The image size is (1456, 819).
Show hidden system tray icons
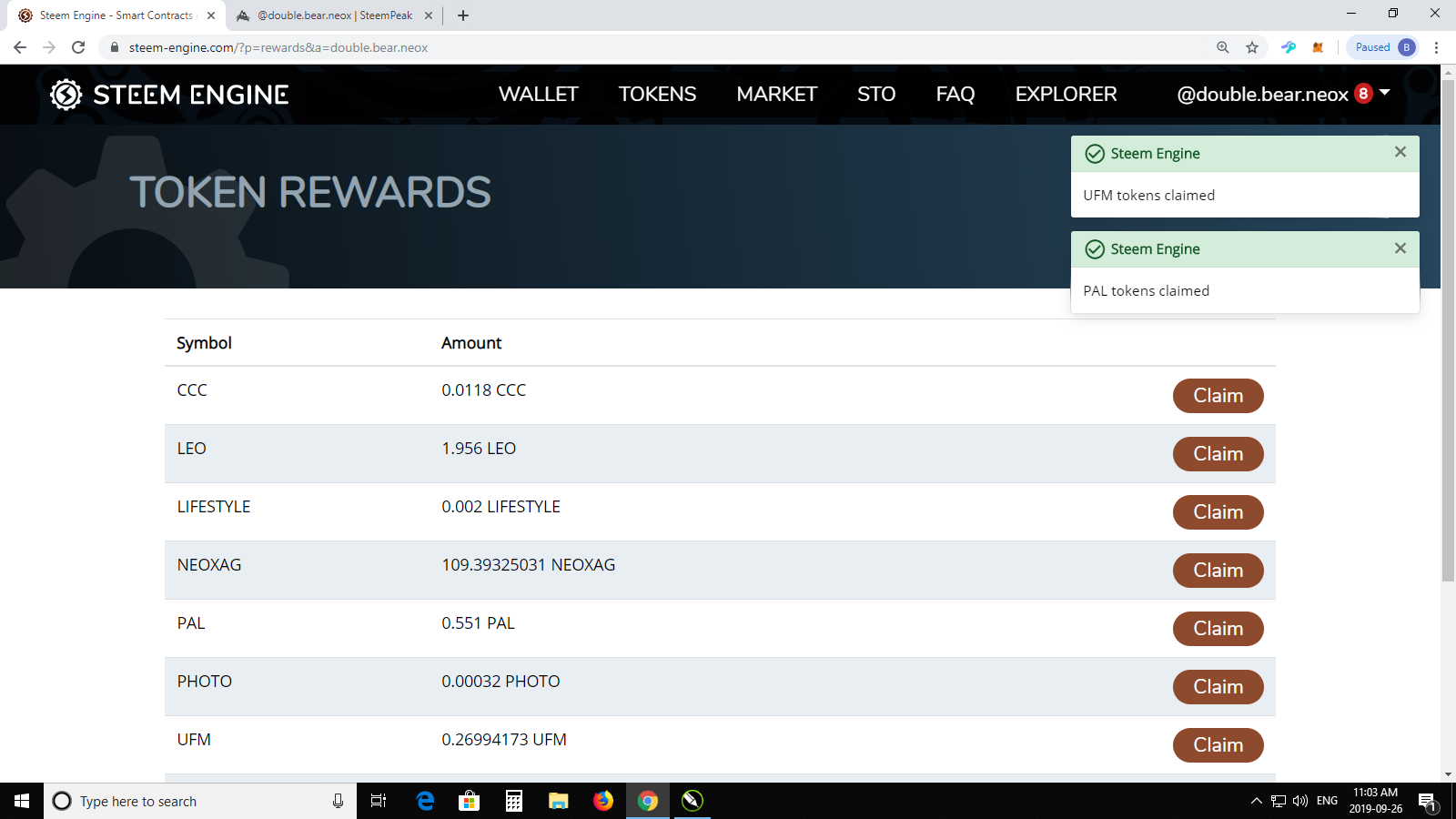pos(1256,801)
